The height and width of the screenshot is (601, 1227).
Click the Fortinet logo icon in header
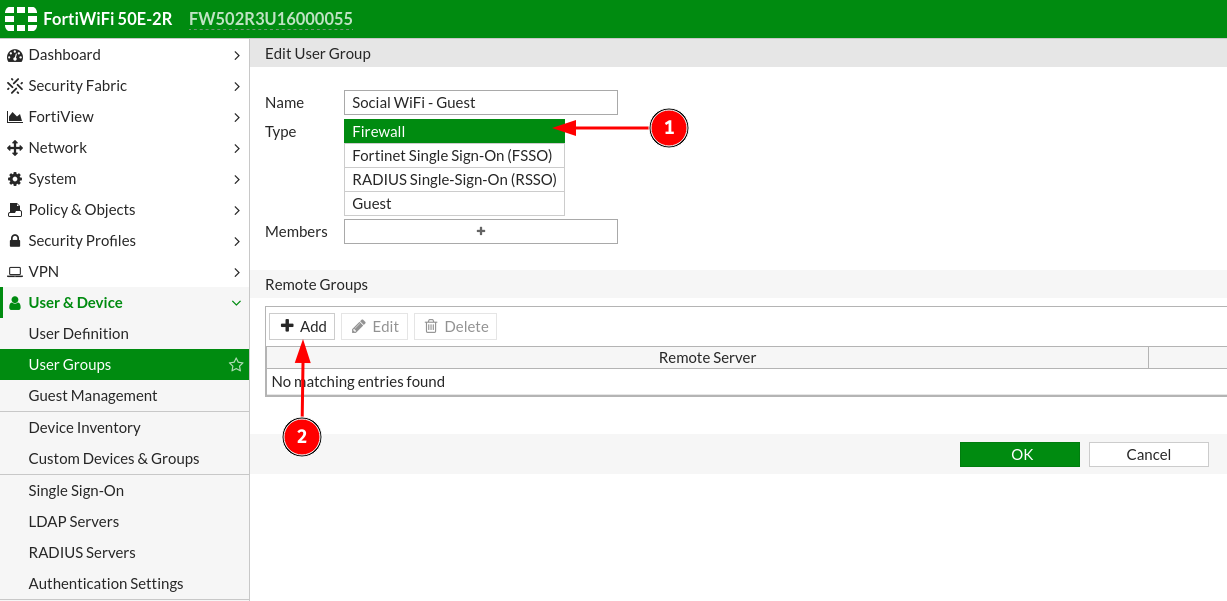click(x=20, y=19)
